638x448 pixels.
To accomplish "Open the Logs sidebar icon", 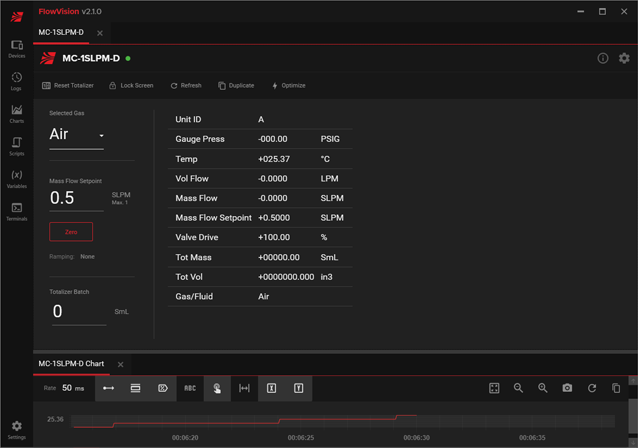I will click(17, 81).
